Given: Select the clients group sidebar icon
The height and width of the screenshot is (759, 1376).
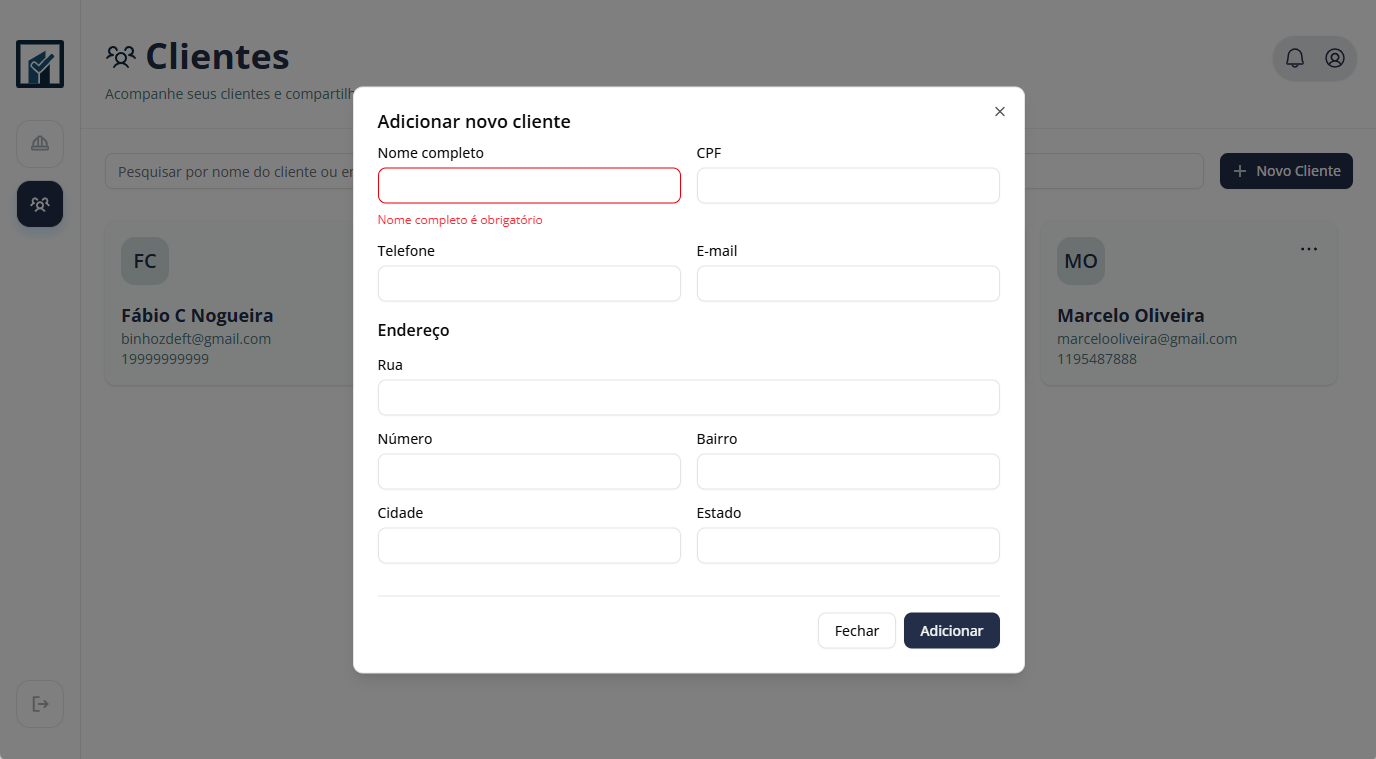Looking at the screenshot, I should 40,204.
